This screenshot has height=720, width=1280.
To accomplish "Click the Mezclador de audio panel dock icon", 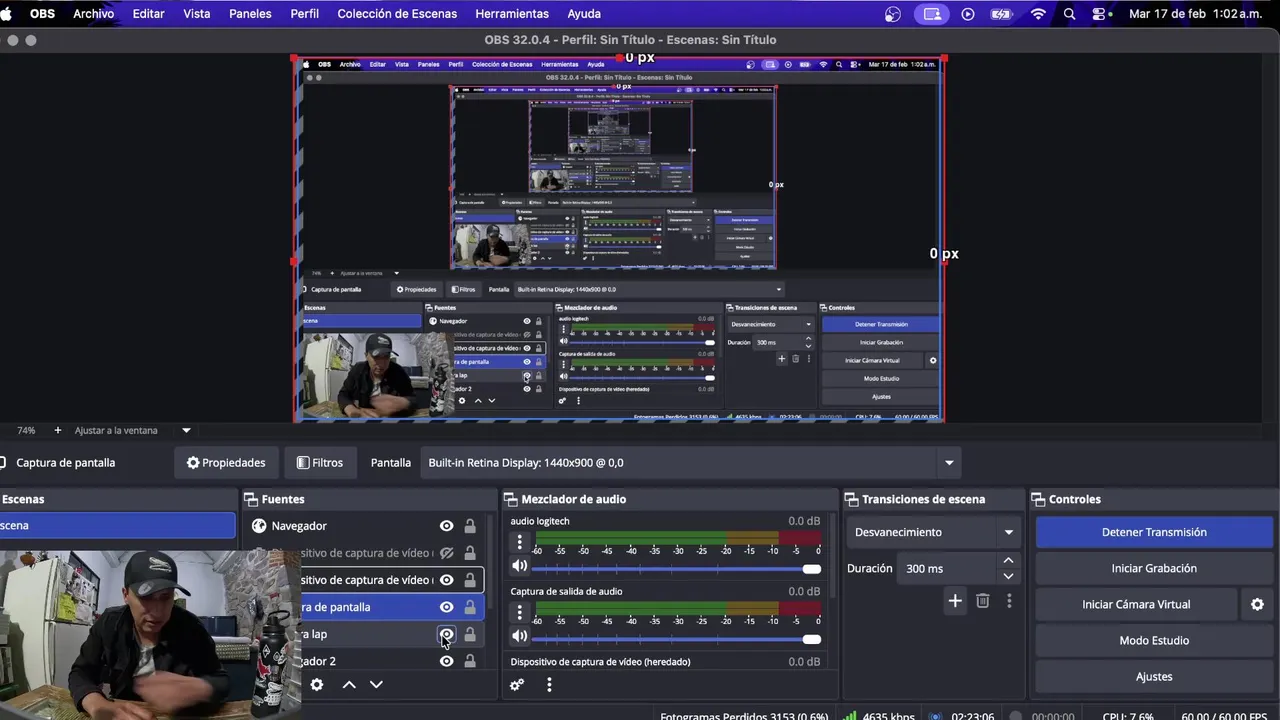I will pos(511,499).
